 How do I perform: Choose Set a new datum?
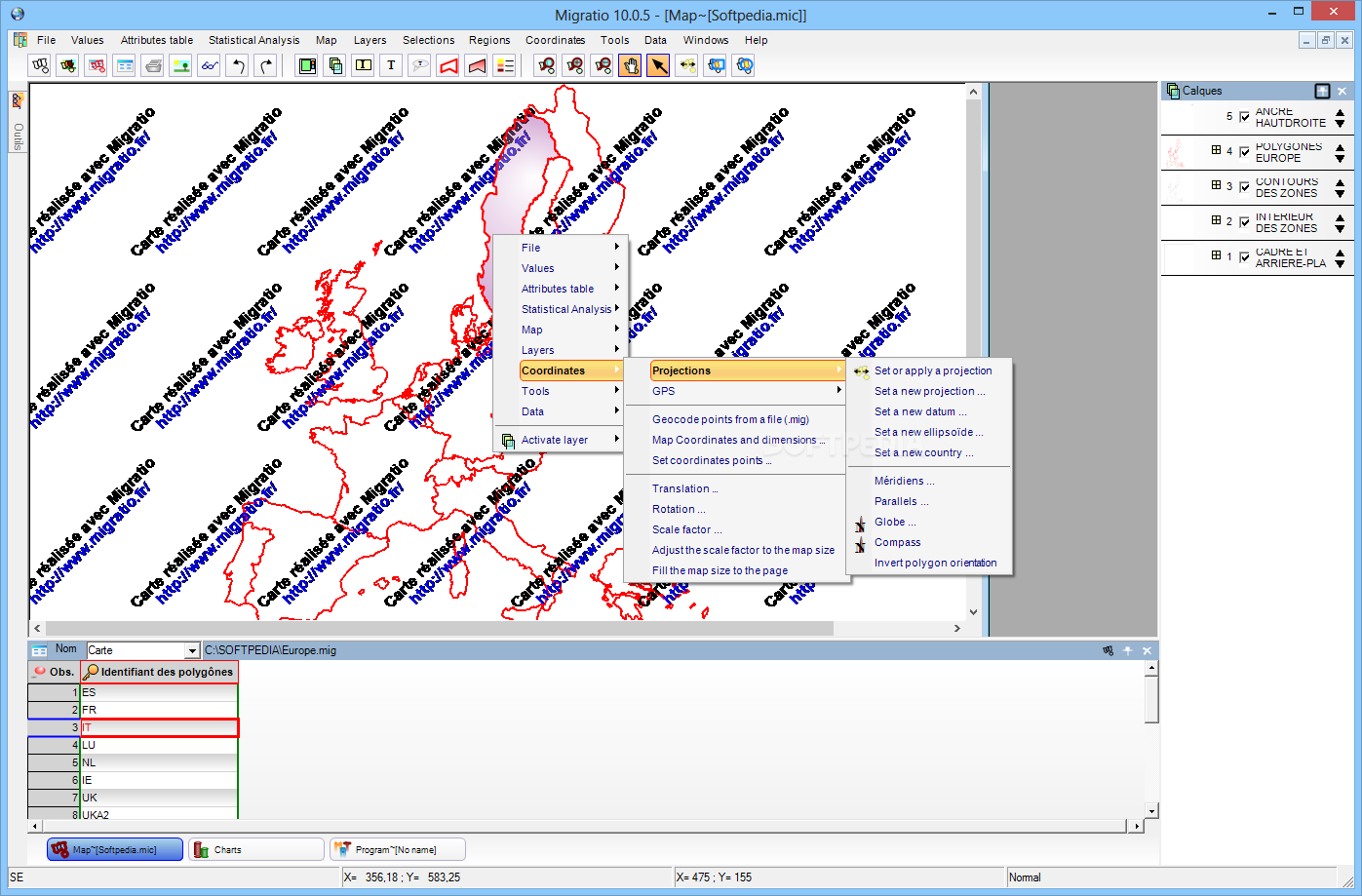pos(920,411)
